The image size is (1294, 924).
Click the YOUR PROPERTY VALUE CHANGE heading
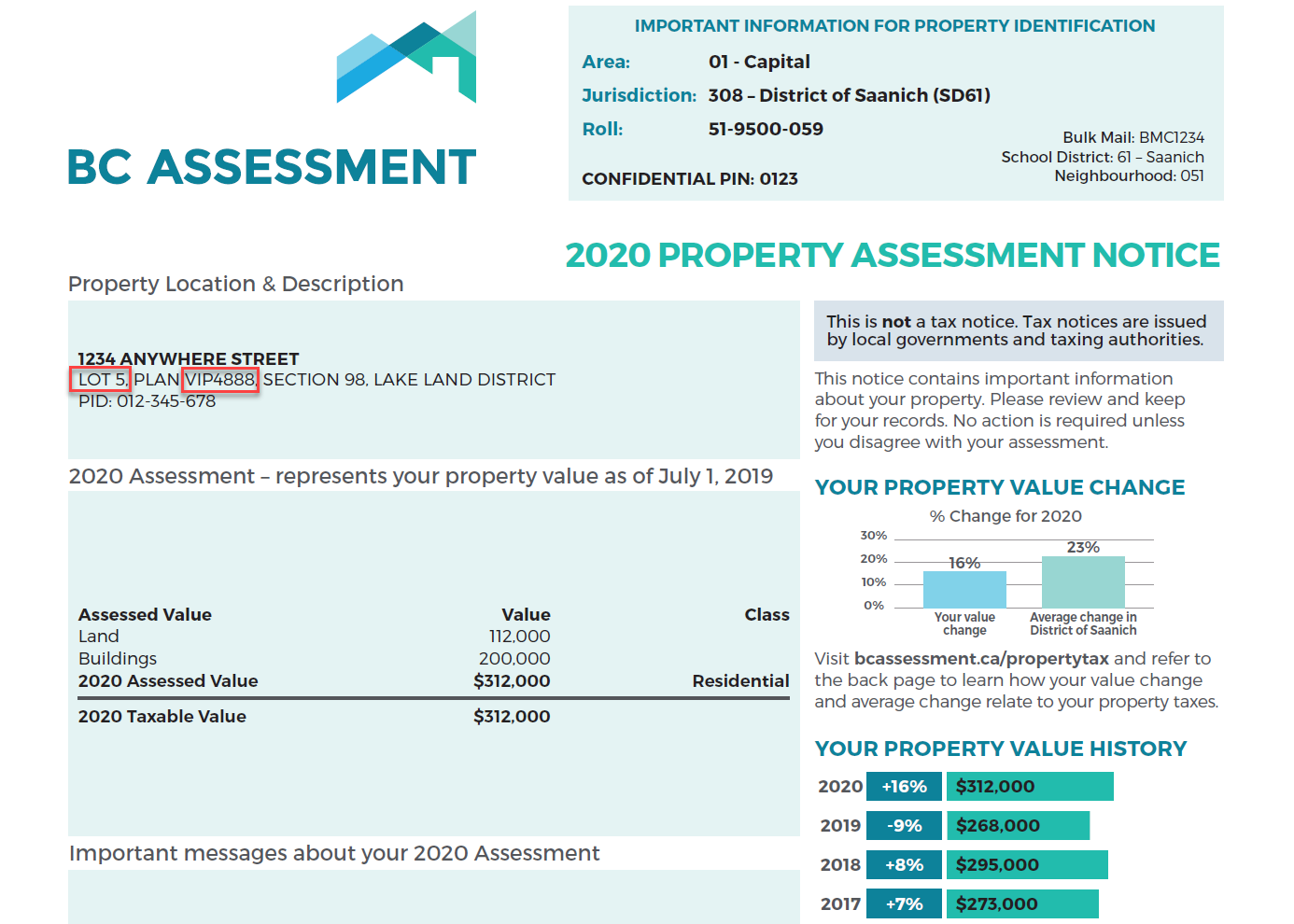point(1000,487)
